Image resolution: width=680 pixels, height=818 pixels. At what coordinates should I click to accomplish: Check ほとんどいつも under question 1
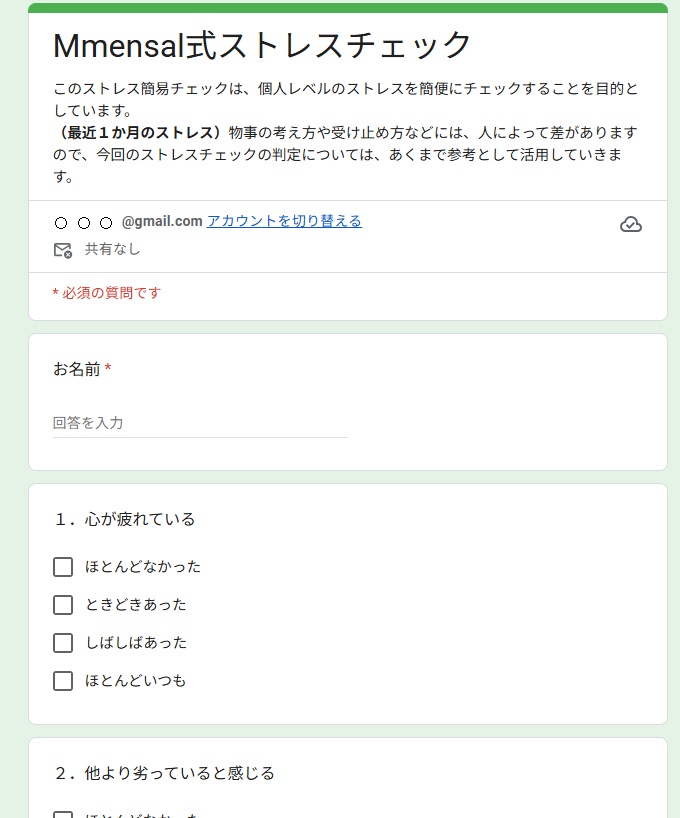click(63, 681)
